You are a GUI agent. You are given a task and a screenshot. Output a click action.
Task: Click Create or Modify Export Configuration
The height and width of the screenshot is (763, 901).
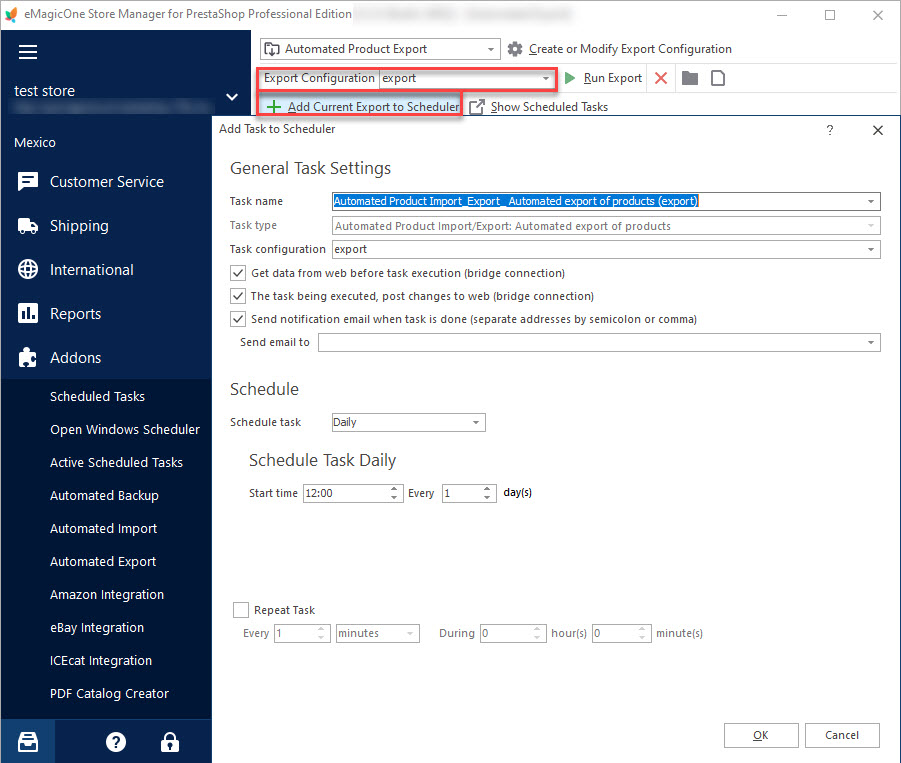coord(630,49)
